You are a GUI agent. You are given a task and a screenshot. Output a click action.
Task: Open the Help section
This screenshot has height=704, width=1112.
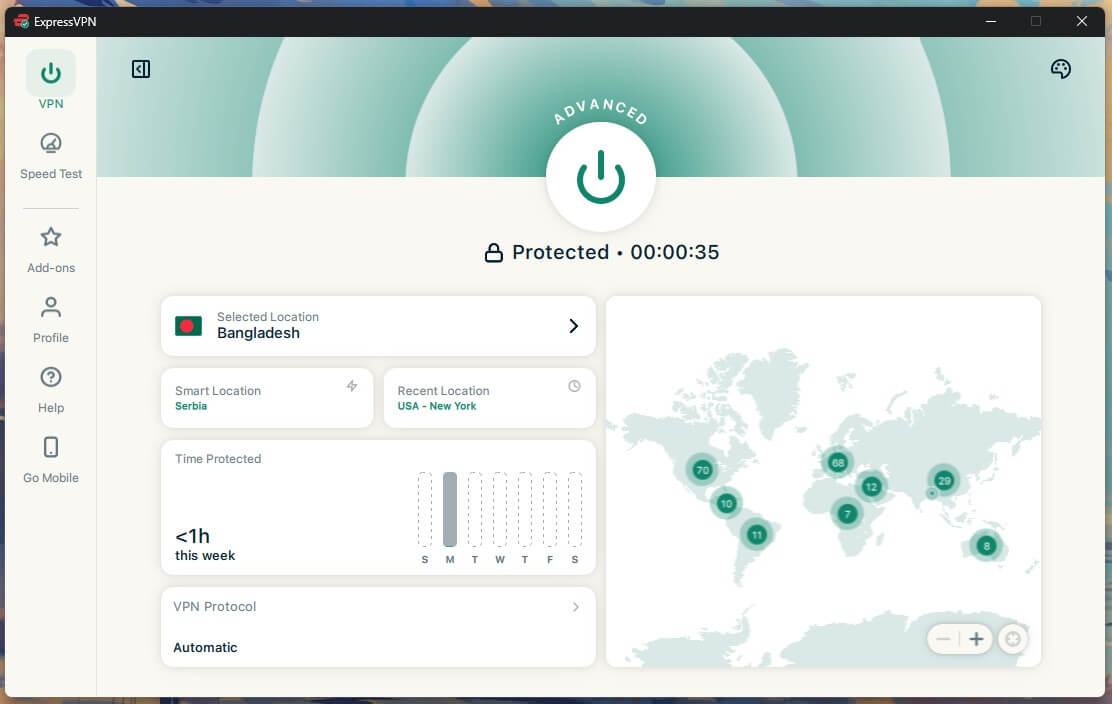(x=50, y=390)
